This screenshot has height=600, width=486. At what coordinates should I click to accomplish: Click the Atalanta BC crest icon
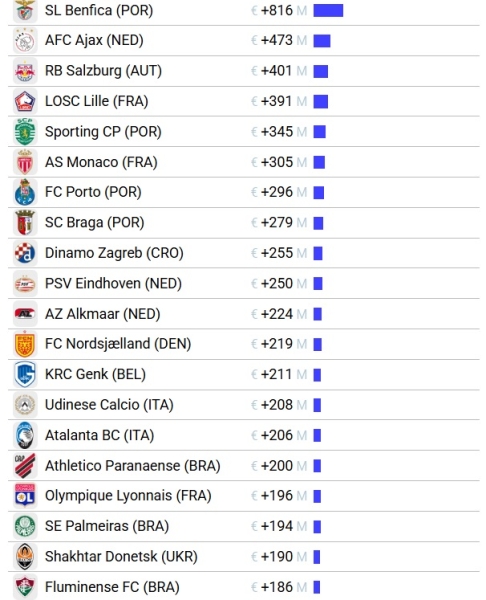(25, 435)
